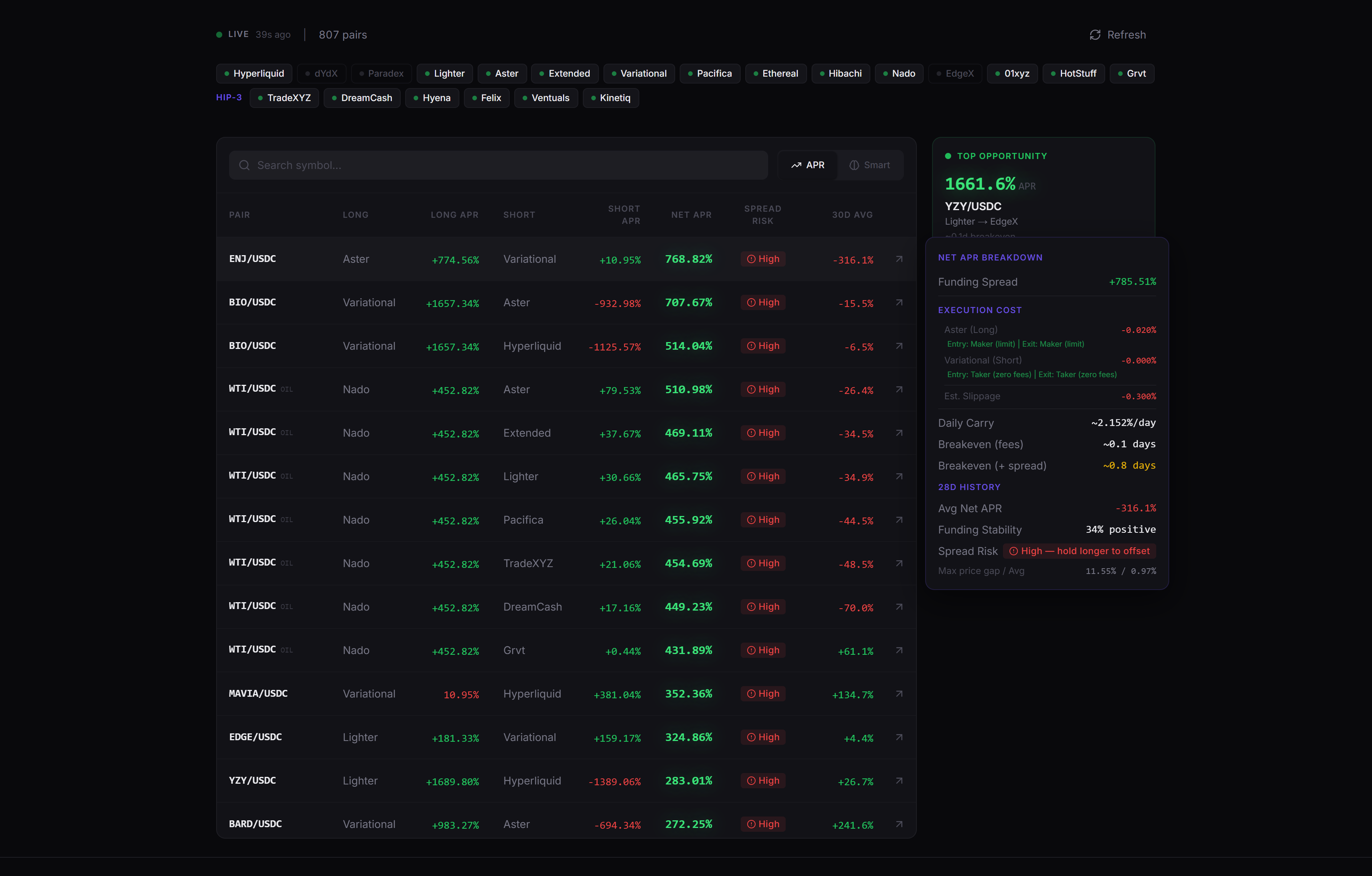Click the search magnifier icon

click(x=244, y=165)
